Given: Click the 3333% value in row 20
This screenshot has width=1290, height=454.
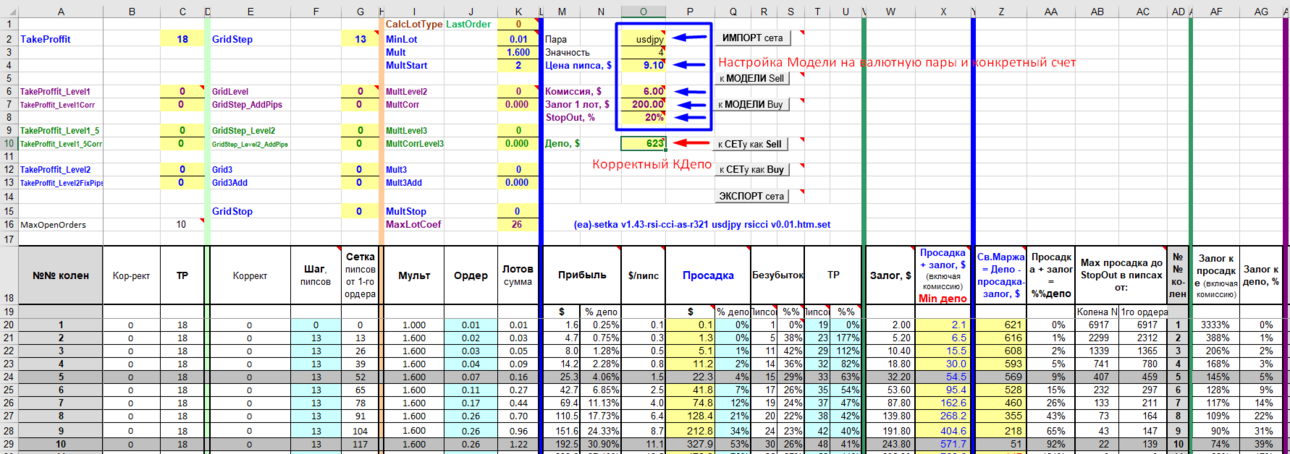Looking at the screenshot, I should pos(1217,325).
